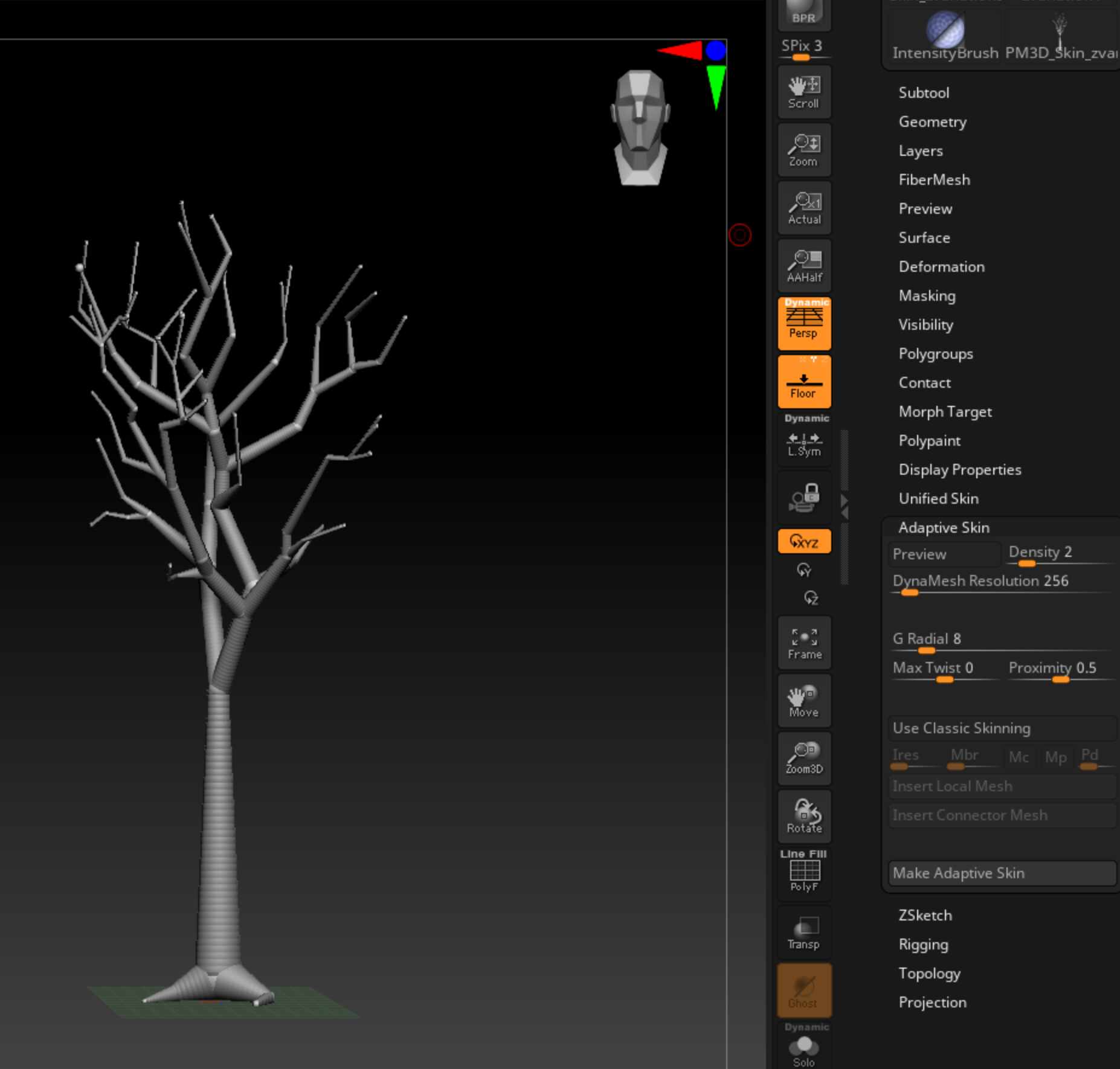Select the Move 3D icon
The image size is (1120, 1069).
pyautogui.click(x=804, y=701)
